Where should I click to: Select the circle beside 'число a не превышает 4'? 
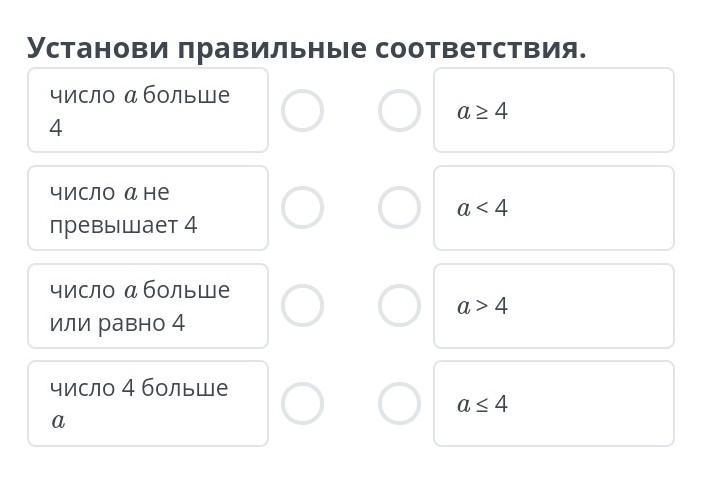pos(302,208)
